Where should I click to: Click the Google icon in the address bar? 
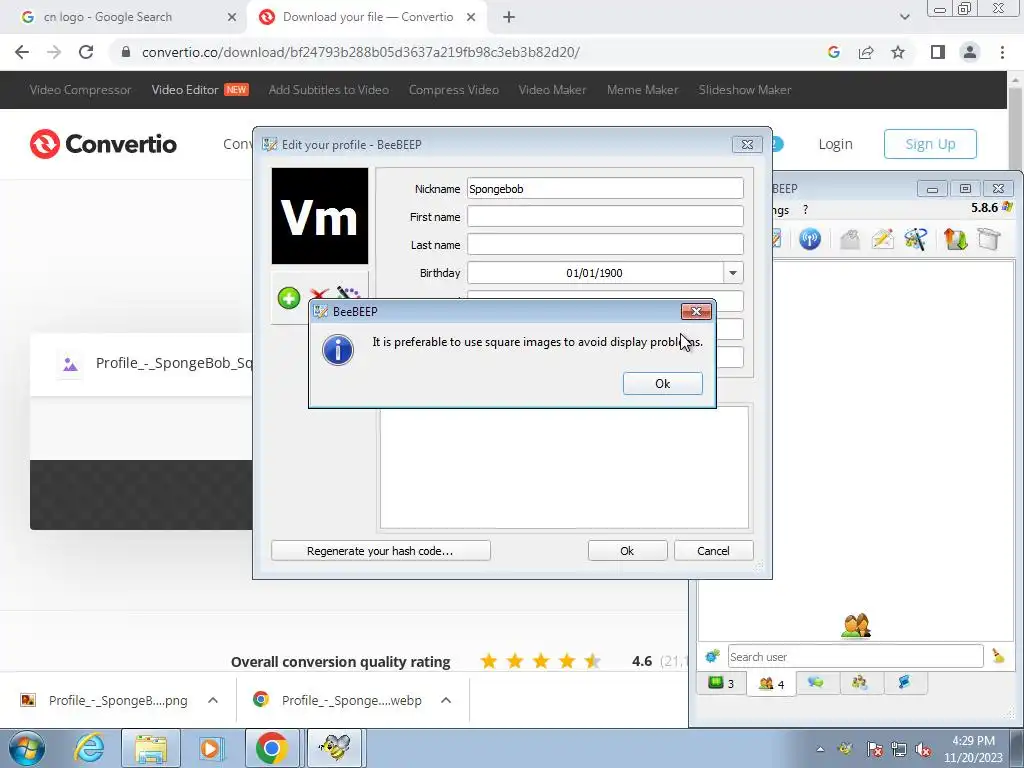pos(833,52)
